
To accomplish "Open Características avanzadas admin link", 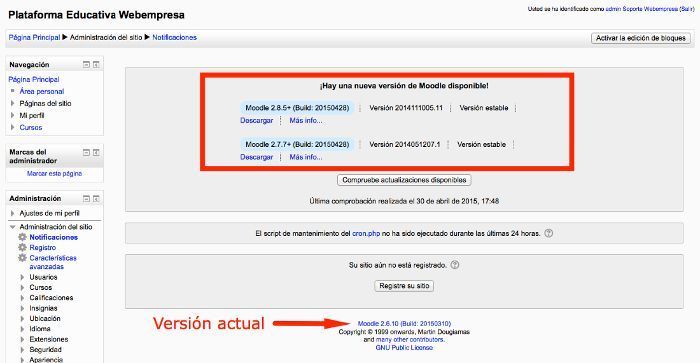I will point(53,262).
